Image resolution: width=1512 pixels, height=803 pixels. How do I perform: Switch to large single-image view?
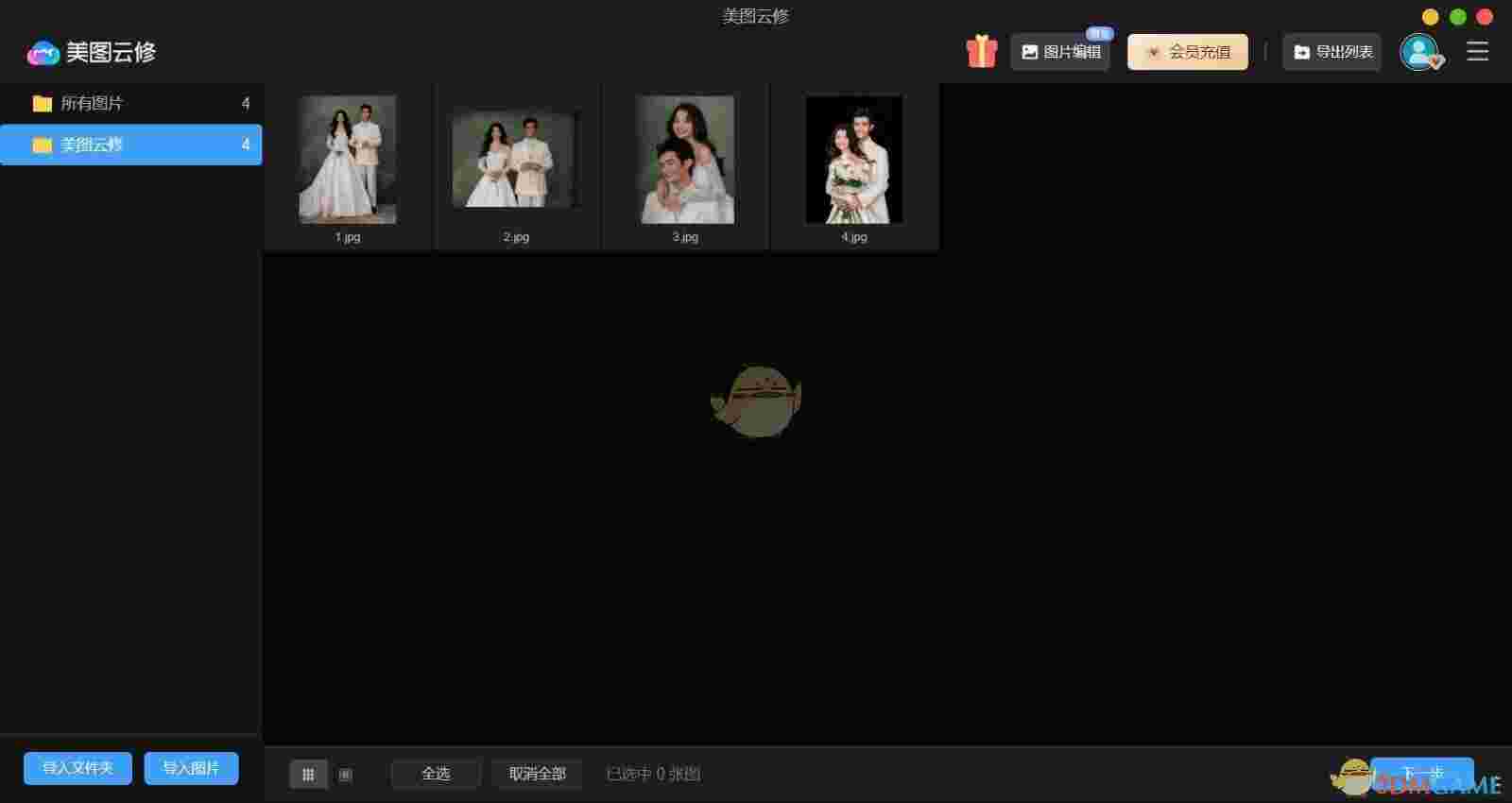coord(345,775)
